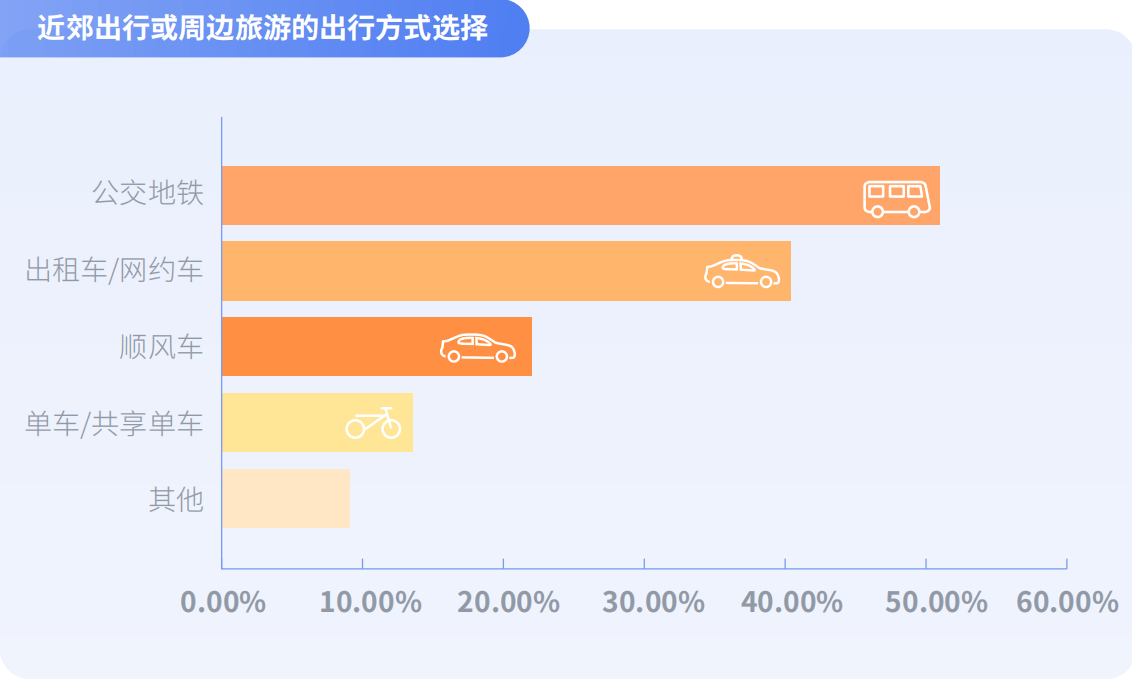Click the 单车/共享单车 category label
This screenshot has width=1132, height=679.
114,424
